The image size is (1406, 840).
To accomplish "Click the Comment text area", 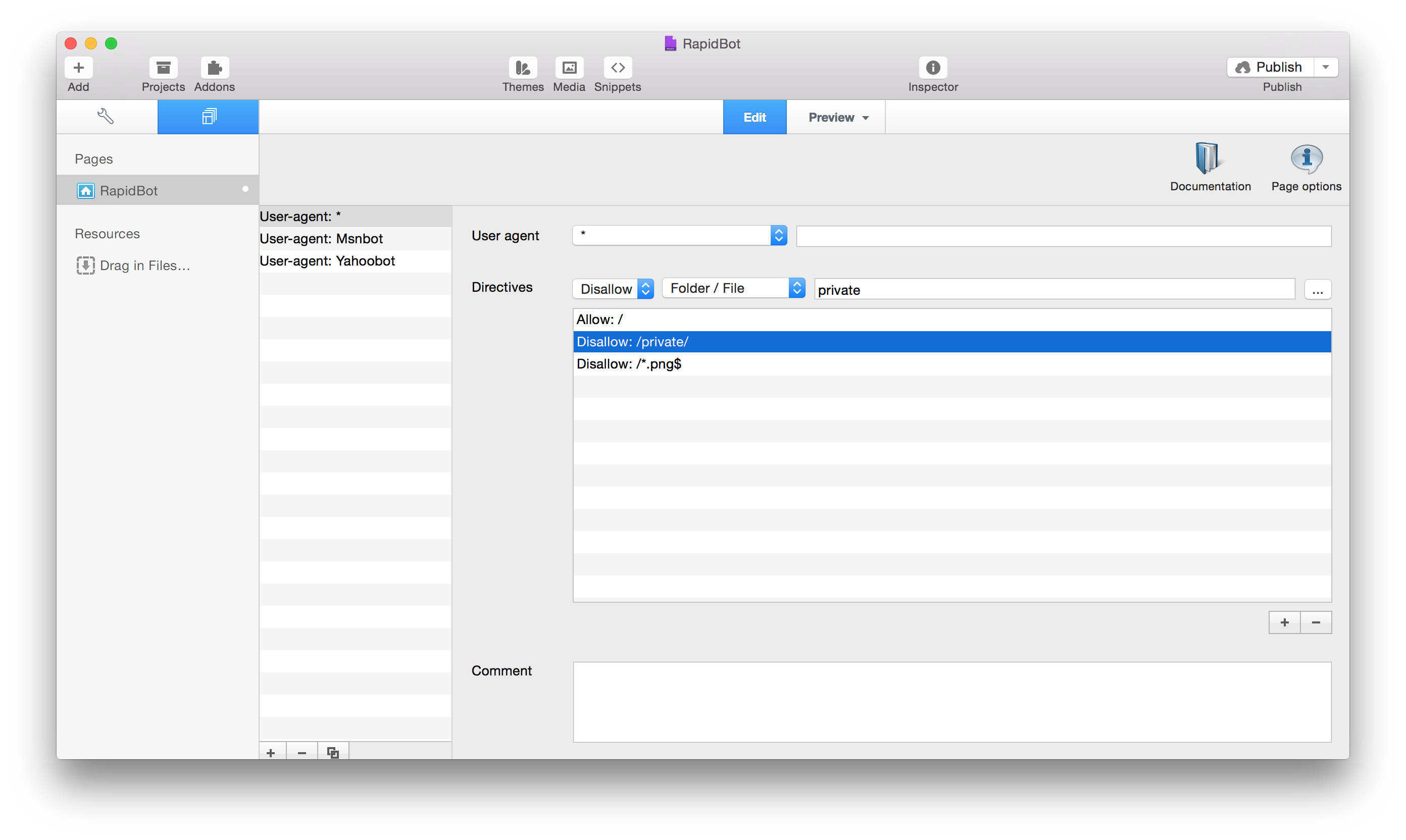I will click(951, 701).
